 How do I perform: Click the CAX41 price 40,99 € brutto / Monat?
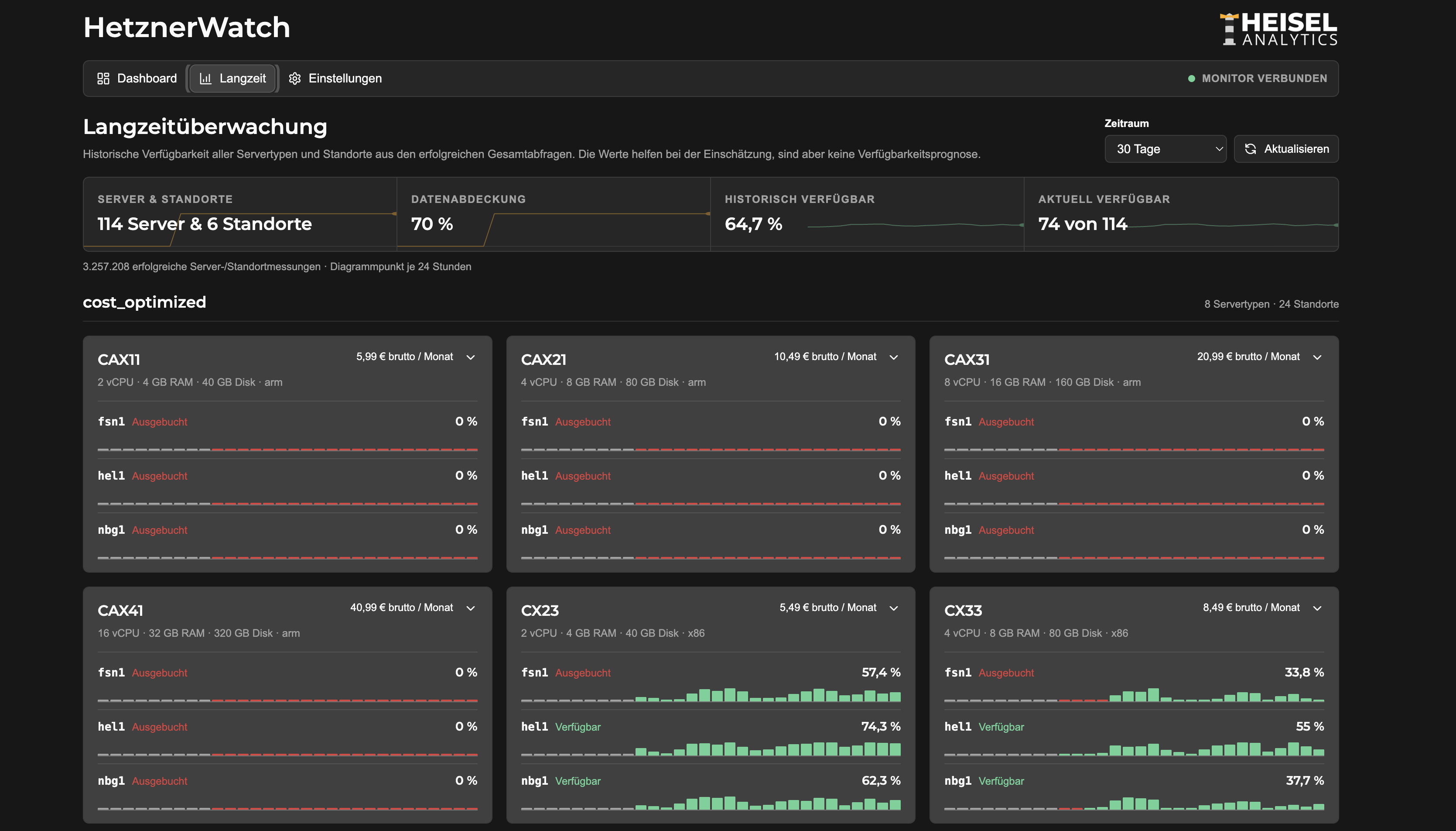click(x=401, y=608)
